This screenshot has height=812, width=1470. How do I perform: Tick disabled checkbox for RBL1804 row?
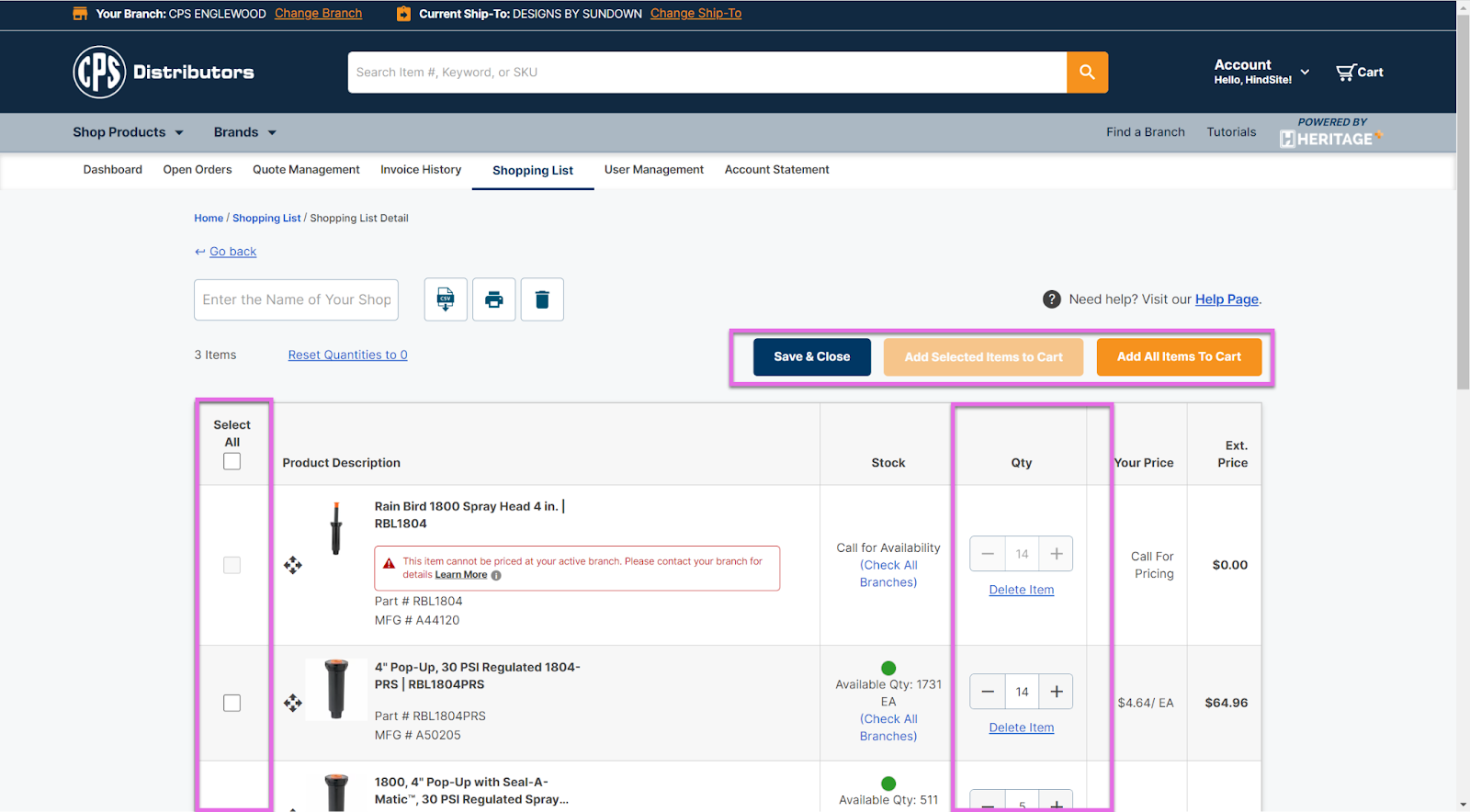click(x=232, y=565)
